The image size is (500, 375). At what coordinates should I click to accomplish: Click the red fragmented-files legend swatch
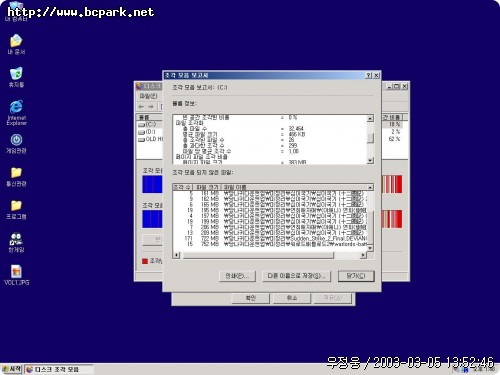tap(145, 261)
